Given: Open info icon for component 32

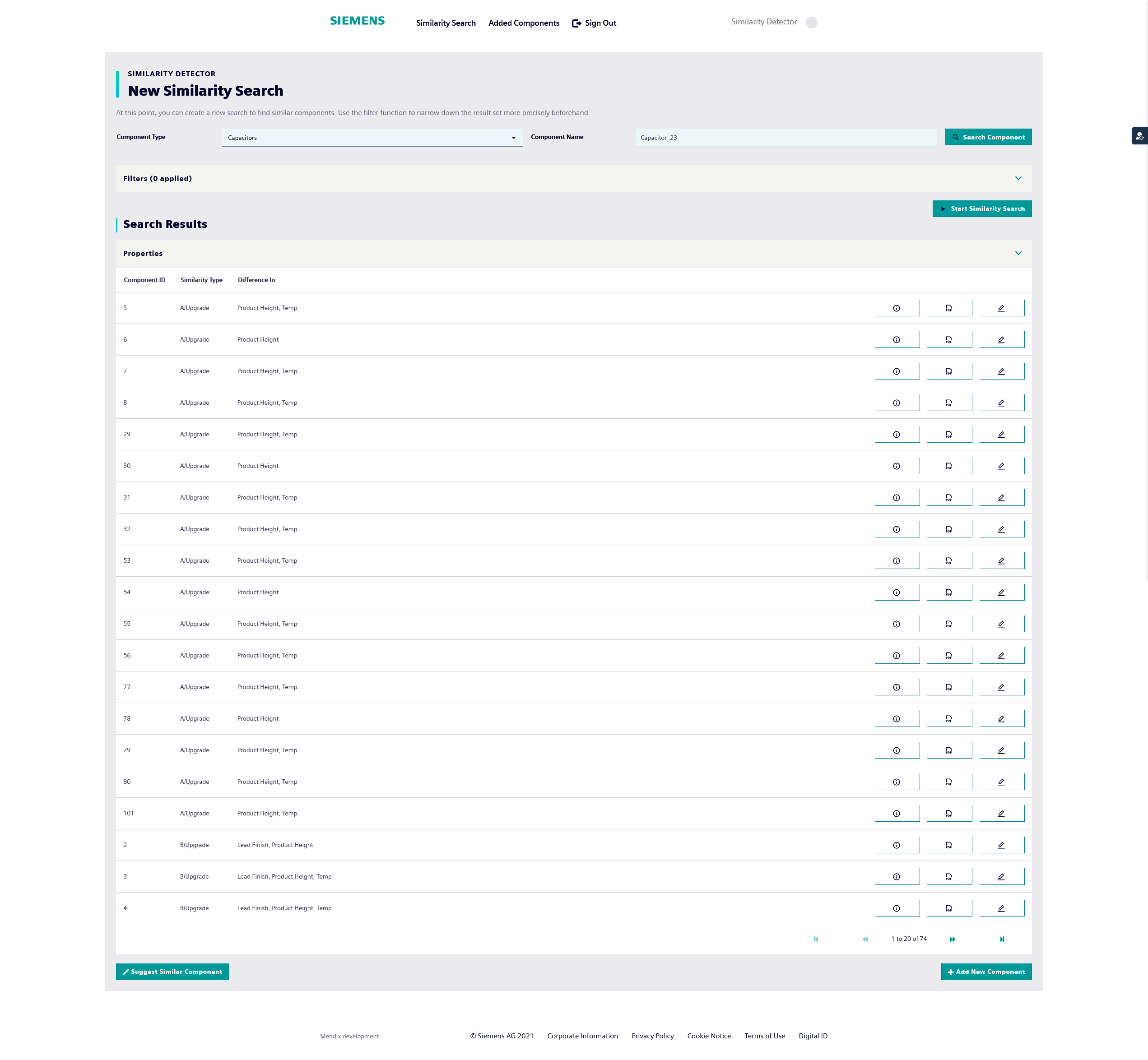Looking at the screenshot, I should (897, 529).
